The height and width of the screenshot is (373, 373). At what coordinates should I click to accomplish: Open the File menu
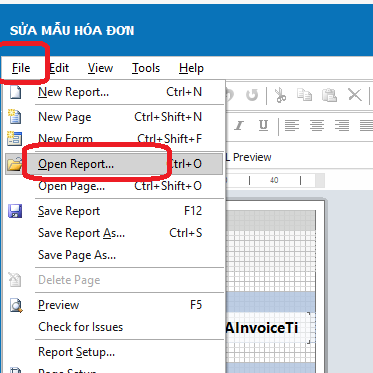click(x=21, y=68)
